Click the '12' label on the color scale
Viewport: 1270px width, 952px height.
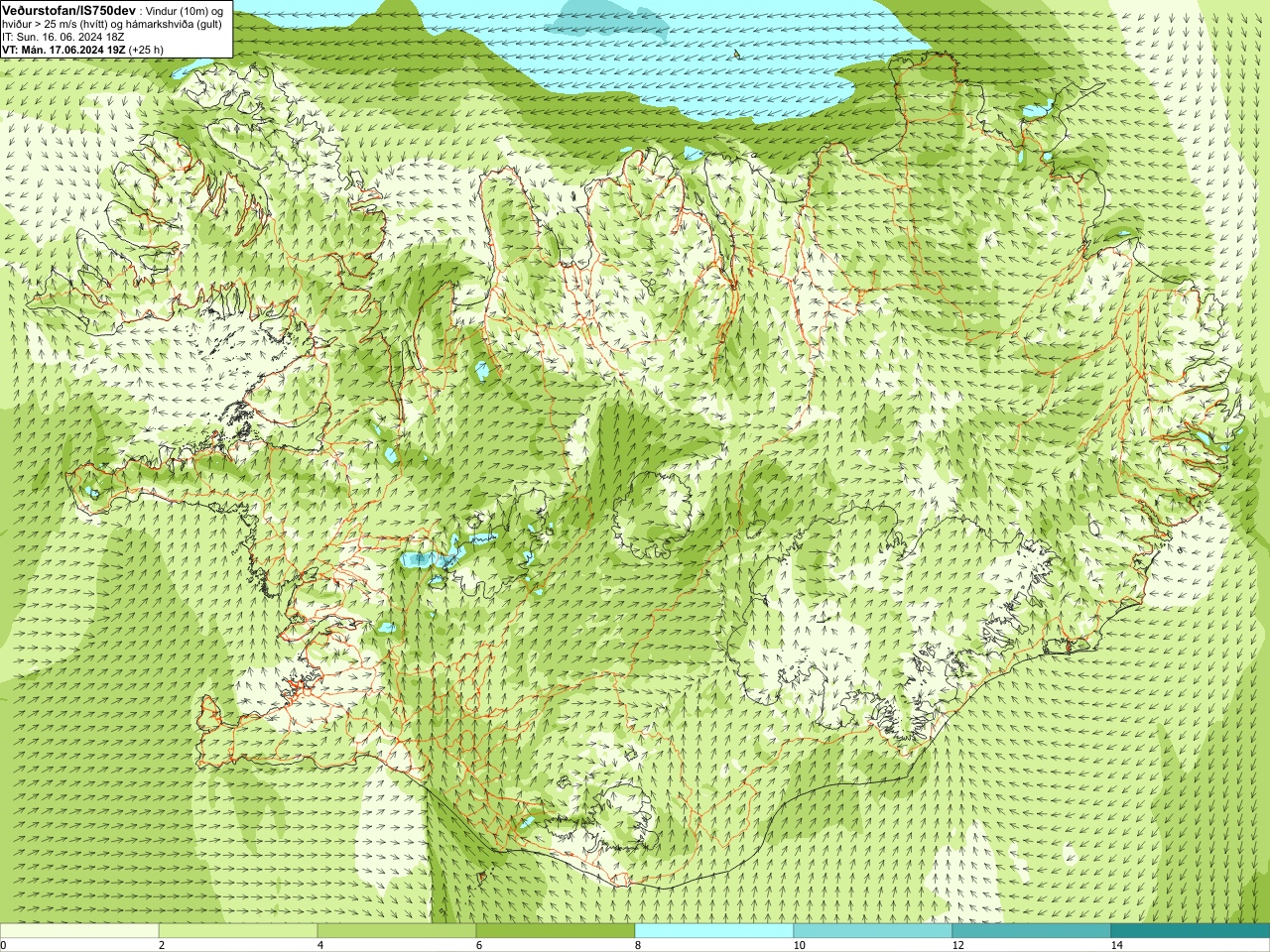click(957, 945)
